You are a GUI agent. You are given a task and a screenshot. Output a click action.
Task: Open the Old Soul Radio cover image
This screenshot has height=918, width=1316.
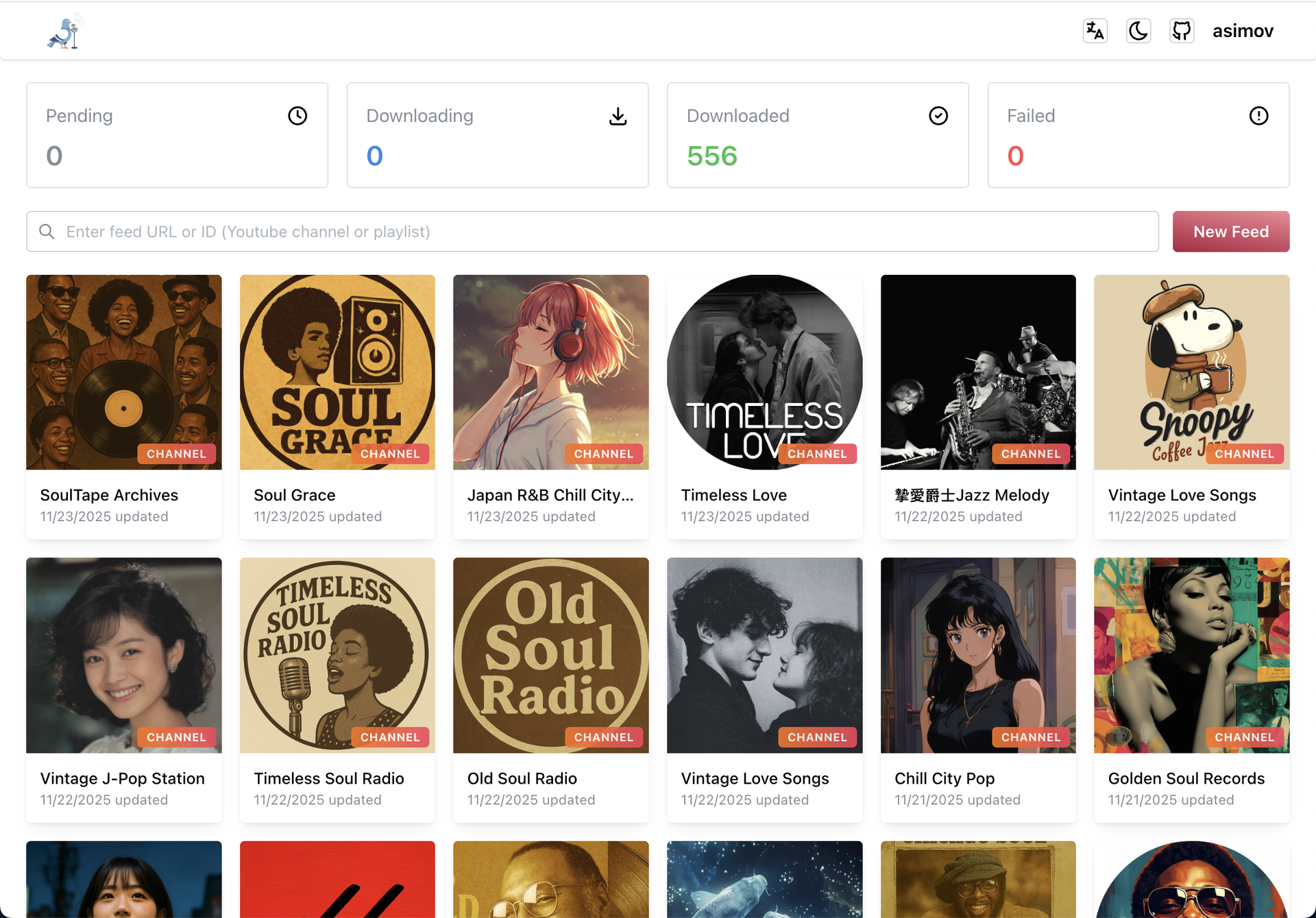(x=551, y=655)
